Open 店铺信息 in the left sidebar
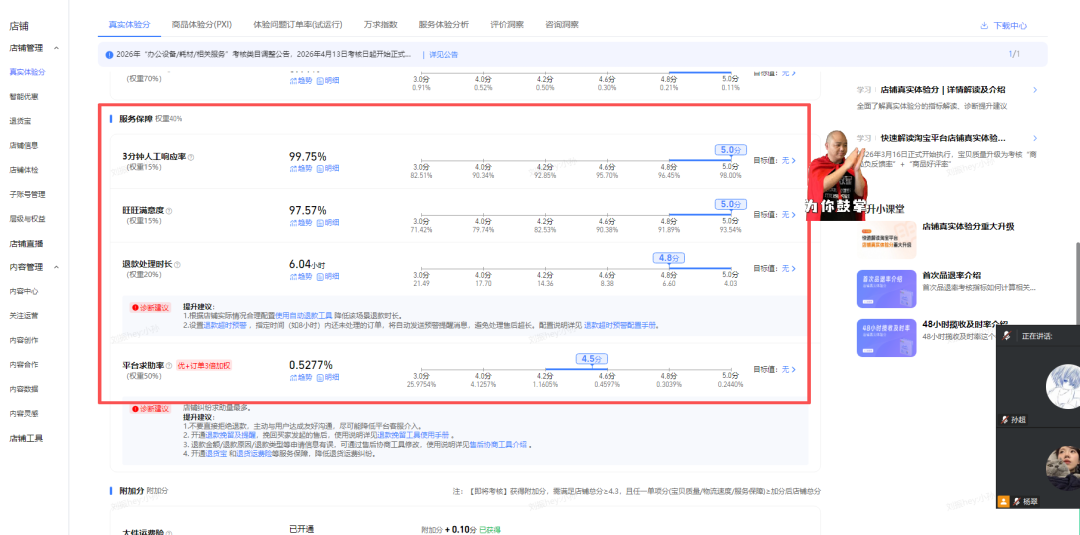 [23, 146]
